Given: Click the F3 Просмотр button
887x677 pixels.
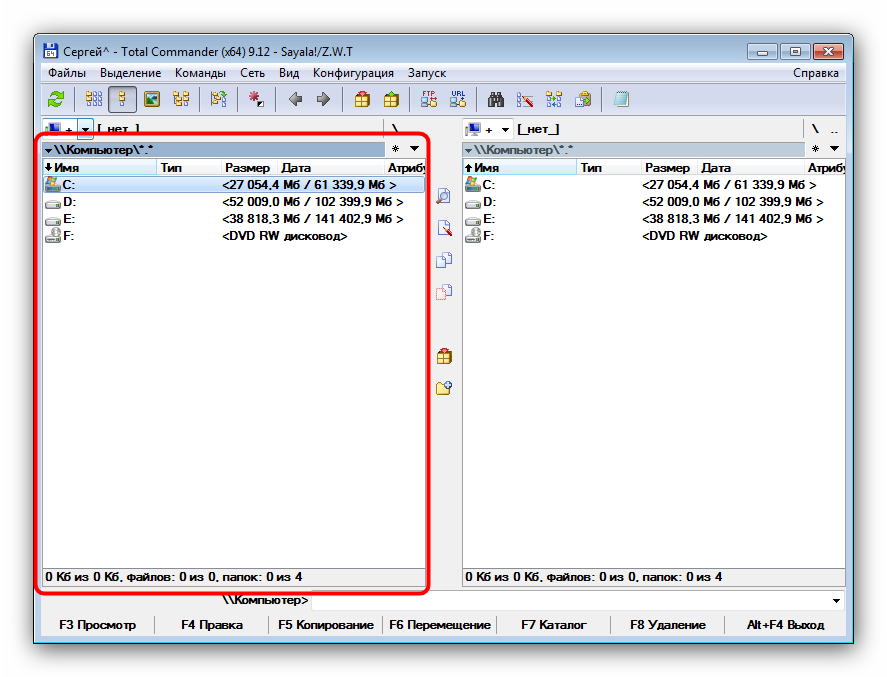Looking at the screenshot, I should point(97,625).
